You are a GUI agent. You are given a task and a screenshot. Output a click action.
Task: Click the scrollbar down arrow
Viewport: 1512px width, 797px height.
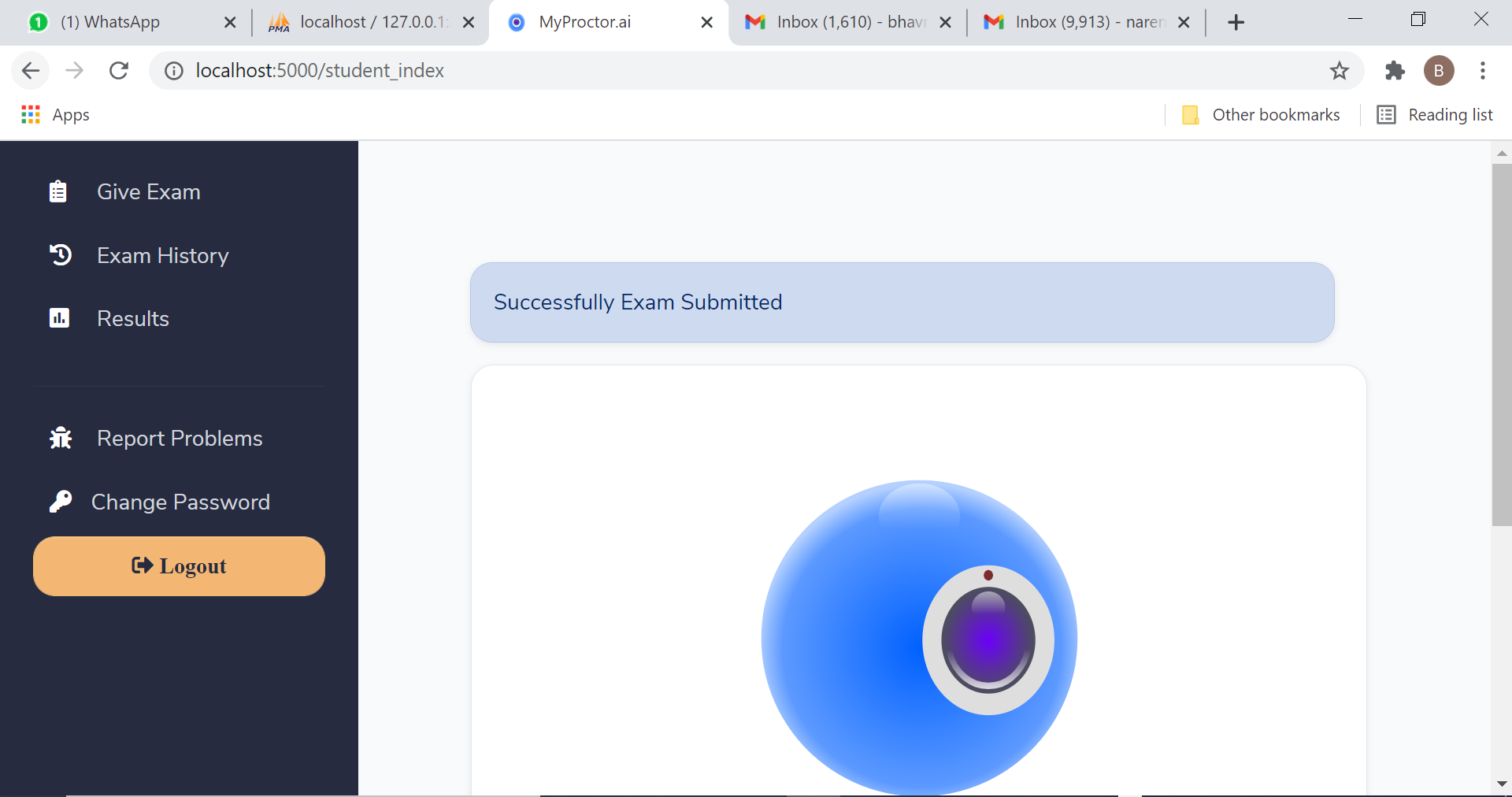[x=1502, y=784]
